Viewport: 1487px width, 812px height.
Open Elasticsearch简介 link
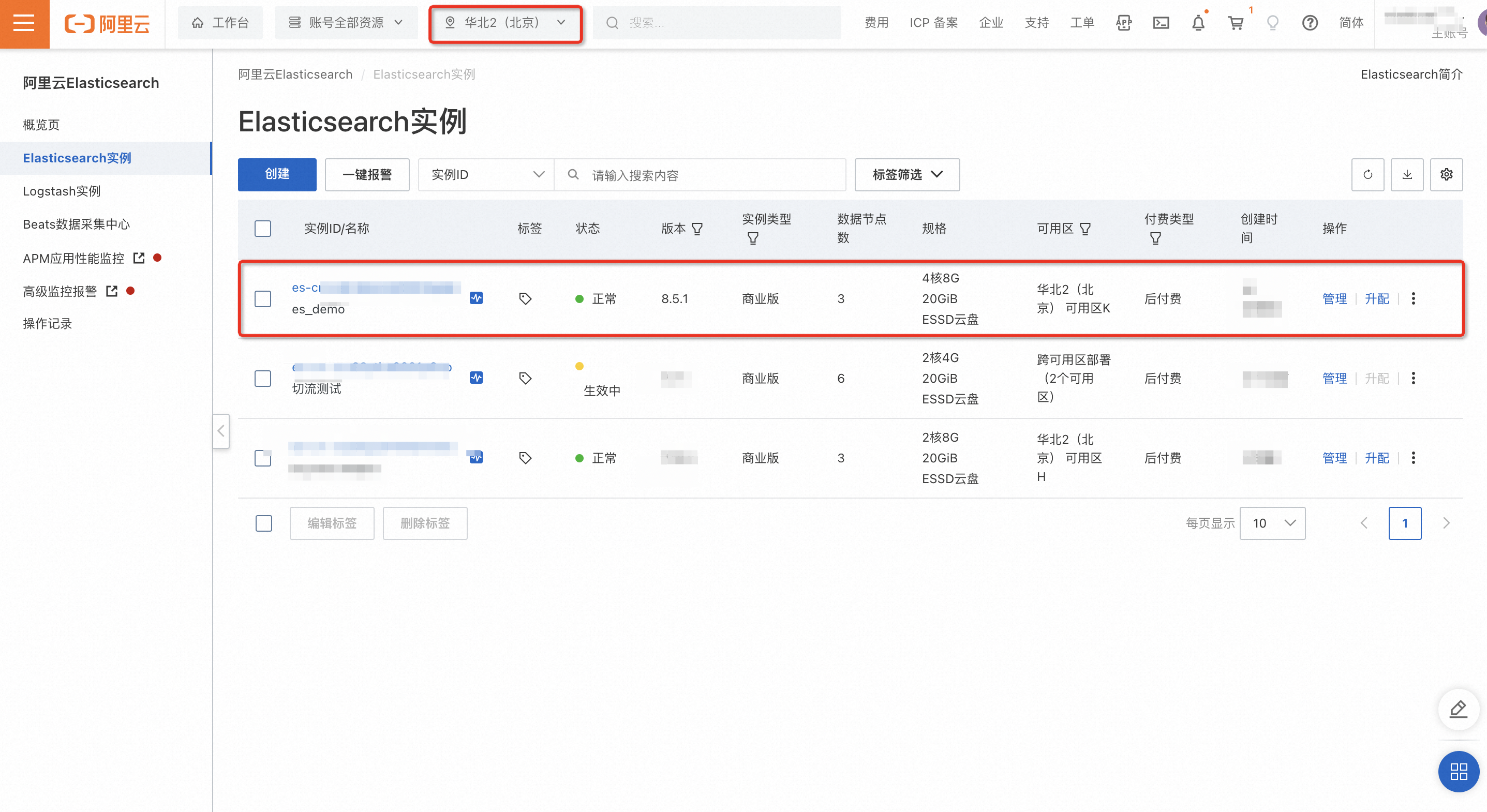(1411, 74)
